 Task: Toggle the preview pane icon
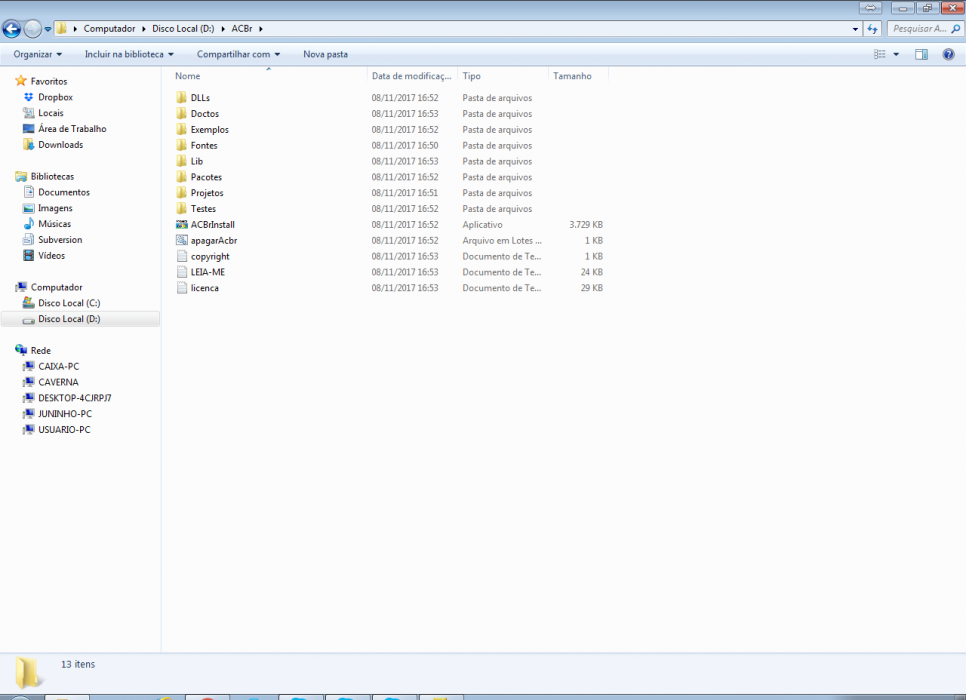coord(921,54)
